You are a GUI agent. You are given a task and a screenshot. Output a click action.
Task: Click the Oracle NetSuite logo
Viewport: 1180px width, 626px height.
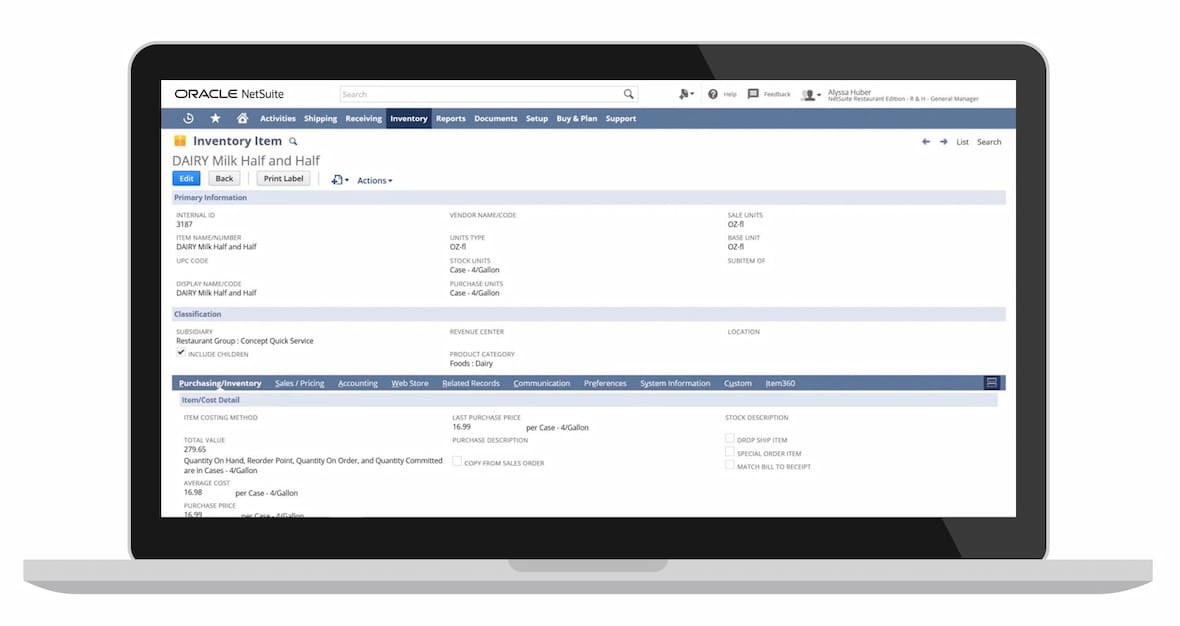(229, 94)
